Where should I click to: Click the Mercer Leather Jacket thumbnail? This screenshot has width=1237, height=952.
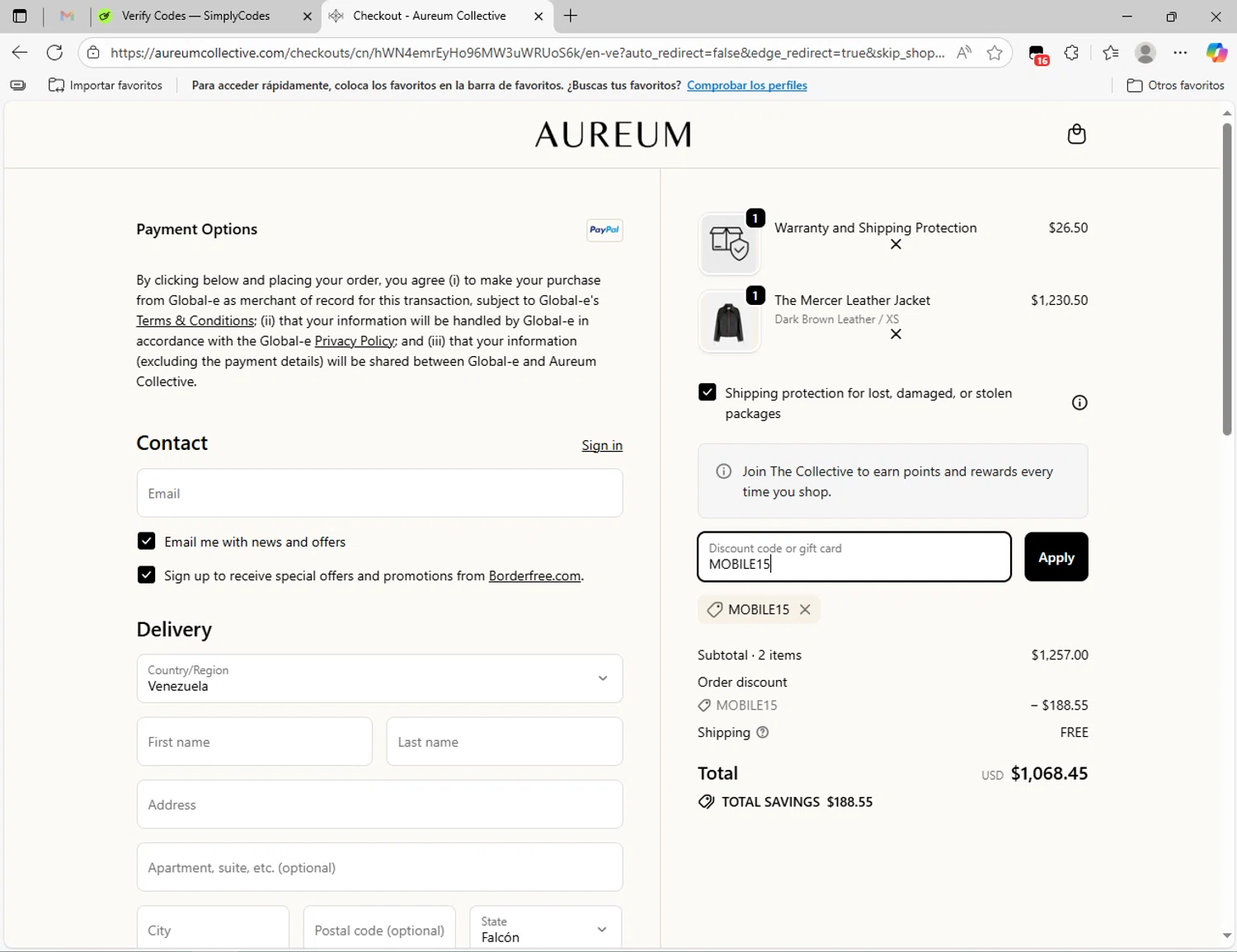point(729,321)
